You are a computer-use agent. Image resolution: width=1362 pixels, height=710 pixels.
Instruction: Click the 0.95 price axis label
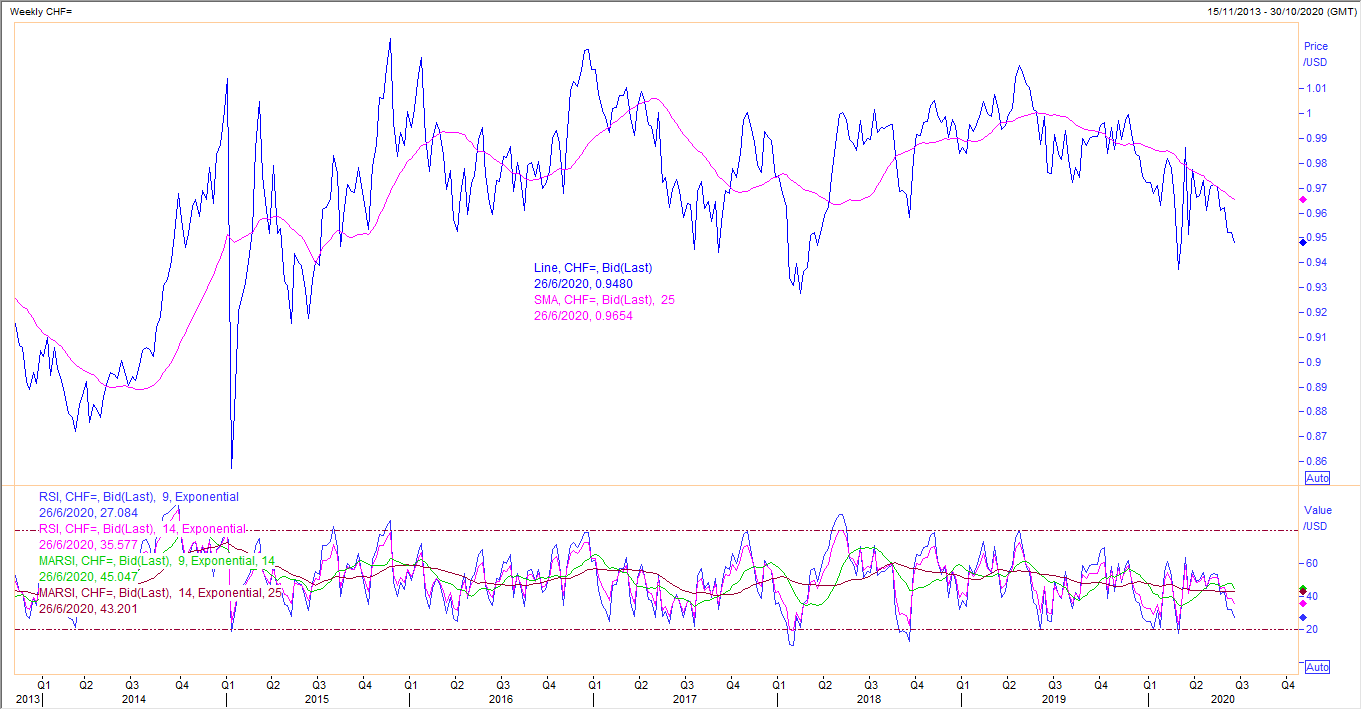[1319, 238]
